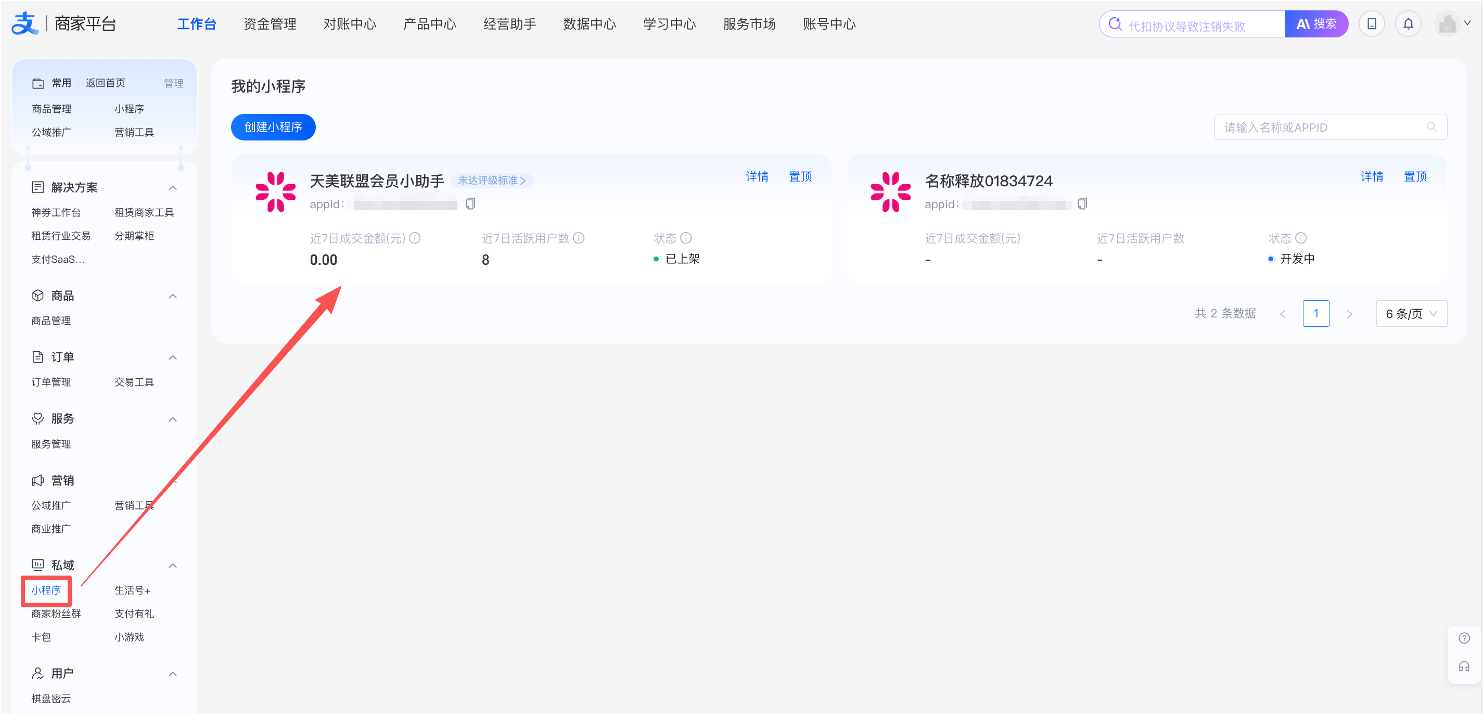Open the customer service headset icon
This screenshot has width=1484, height=714.
(1464, 667)
